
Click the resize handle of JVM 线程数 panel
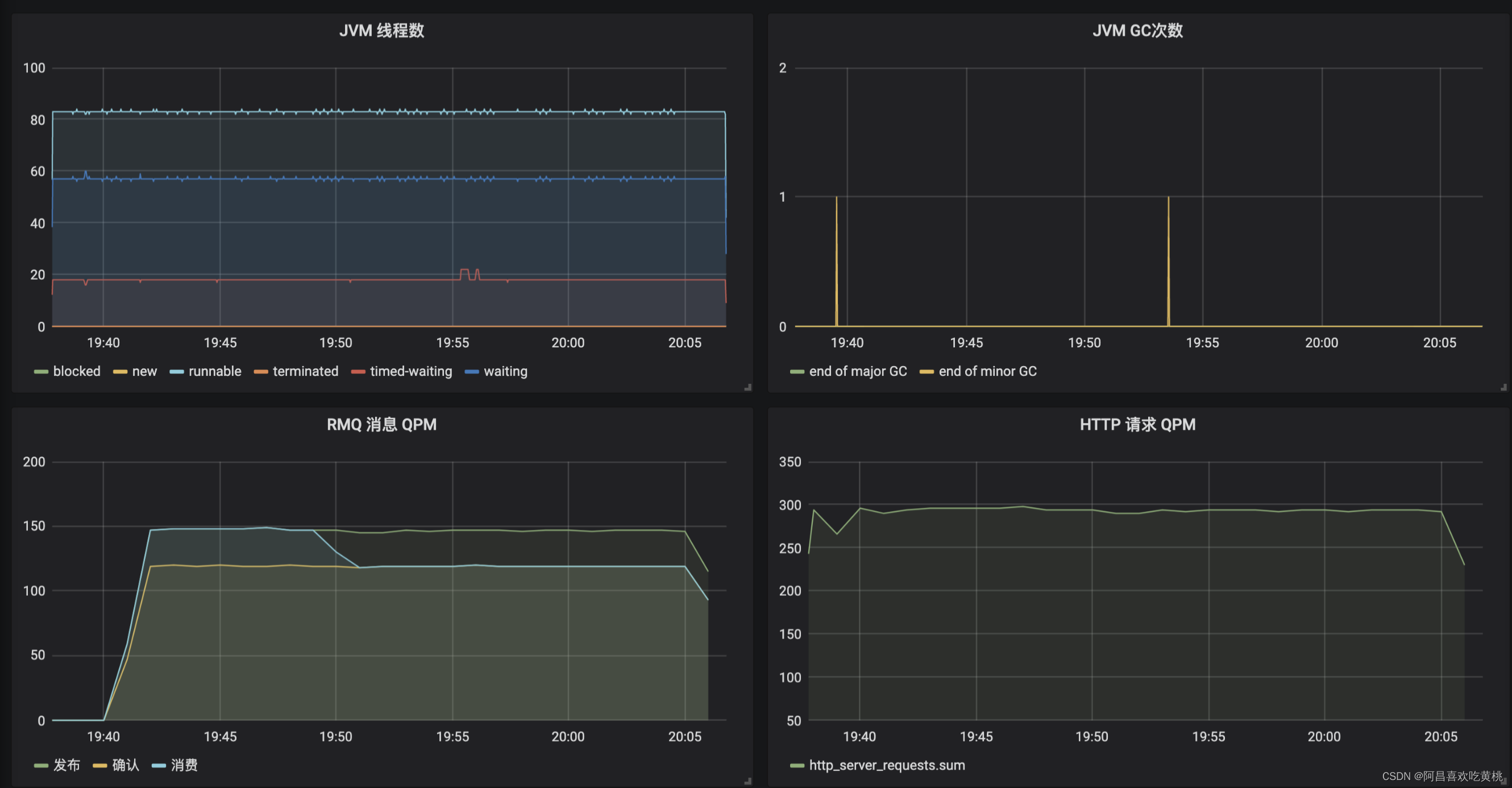click(x=749, y=387)
